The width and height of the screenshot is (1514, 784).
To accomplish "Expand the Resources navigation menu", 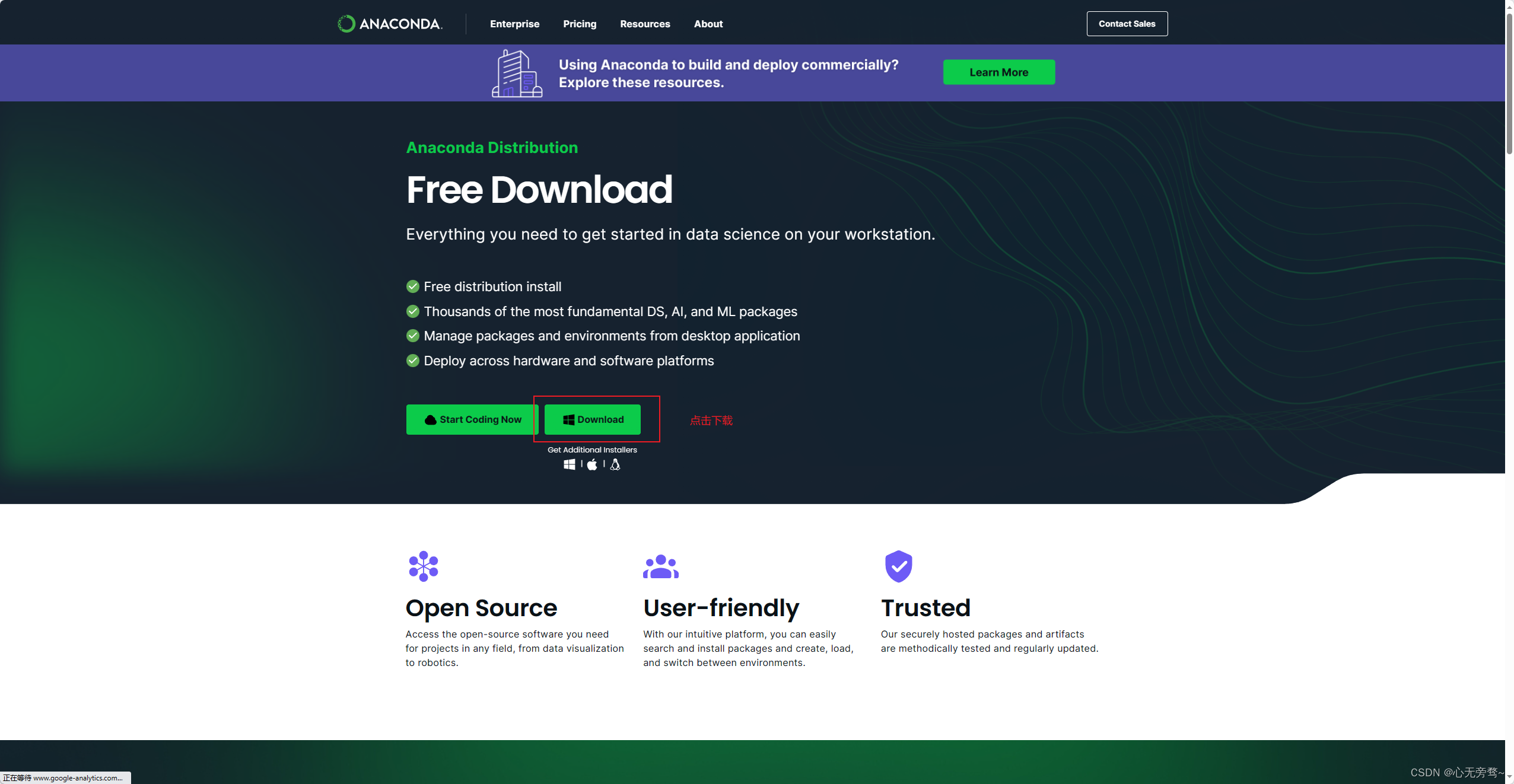I will [645, 23].
